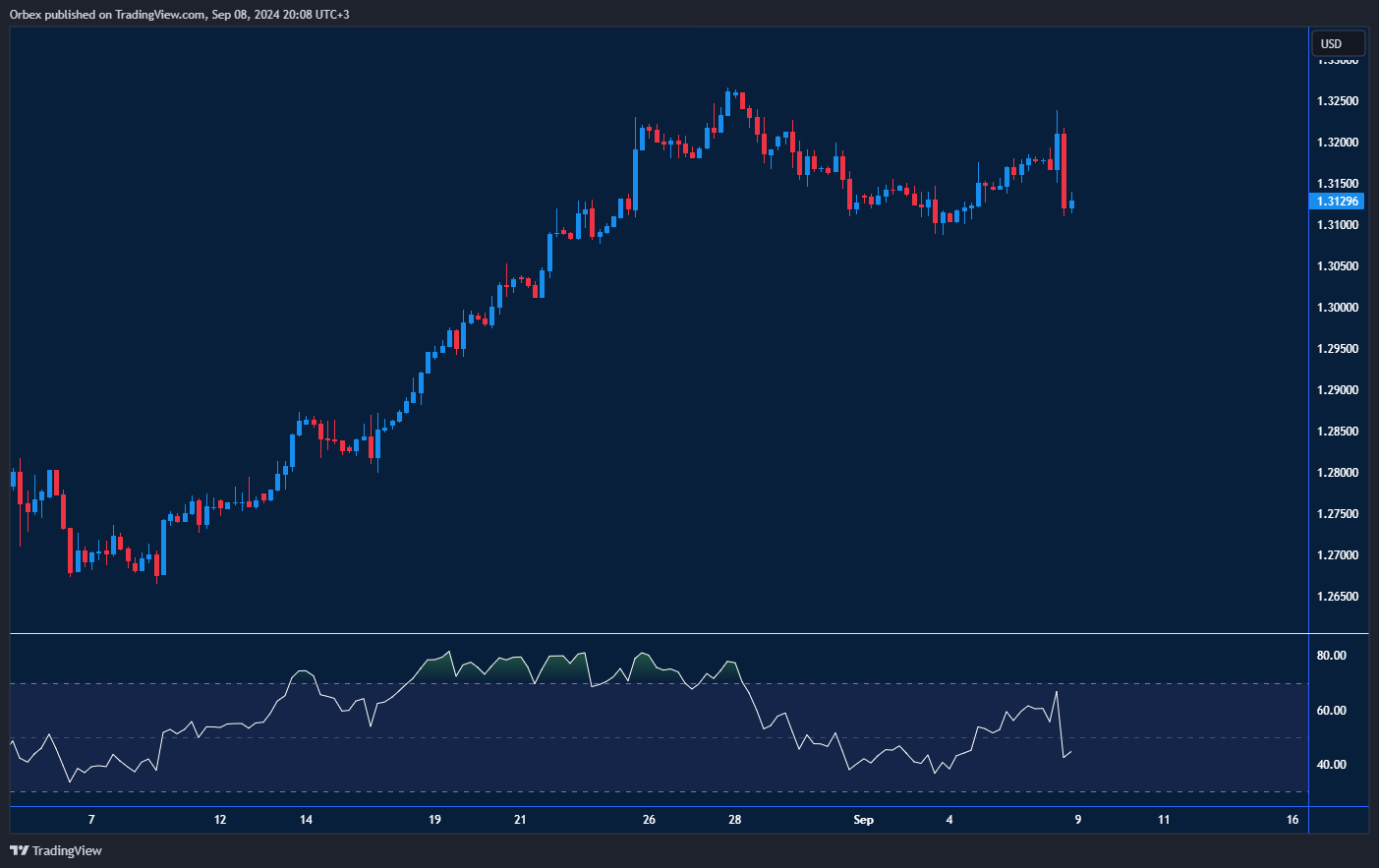Click the highest blue candle near the 28th
Viewport: 1379px width, 868px height.
[x=727, y=104]
